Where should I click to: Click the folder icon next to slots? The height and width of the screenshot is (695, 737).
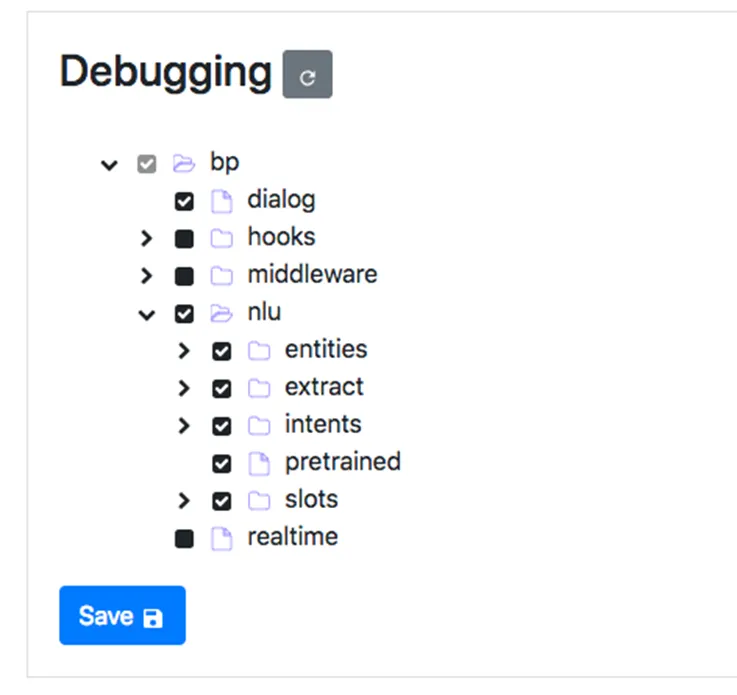[259, 501]
